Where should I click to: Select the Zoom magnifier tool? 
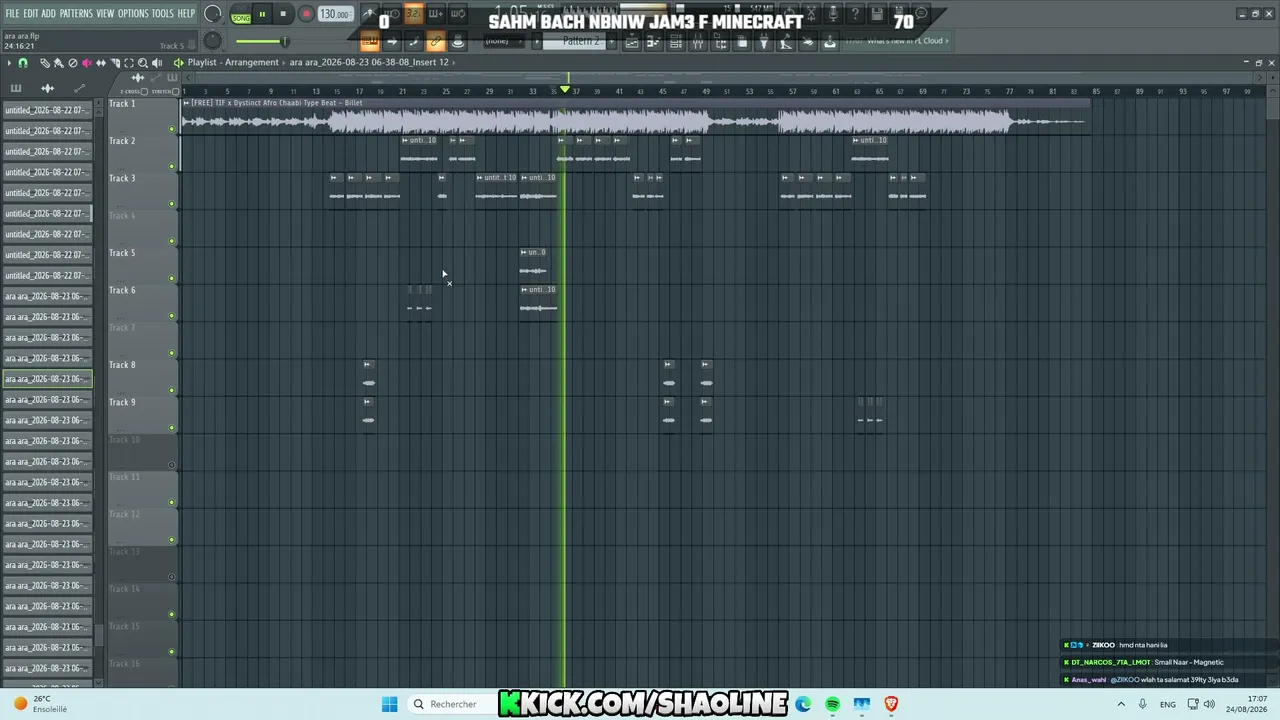(x=142, y=63)
